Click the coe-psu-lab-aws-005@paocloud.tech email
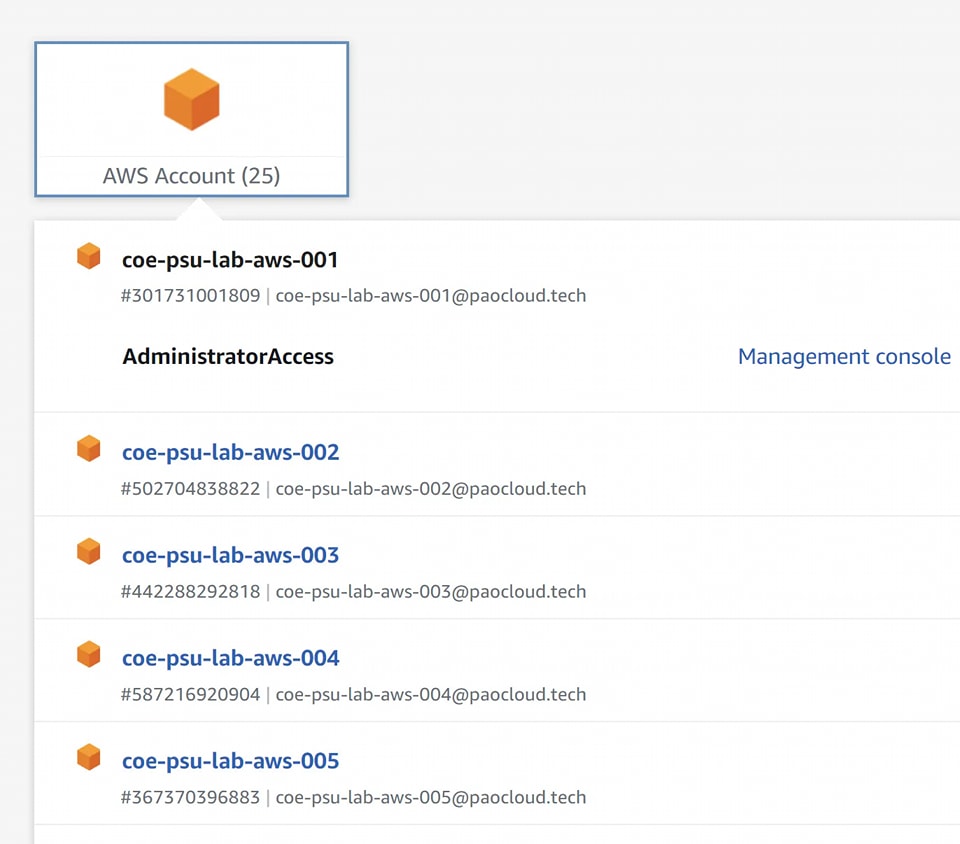 pos(430,798)
